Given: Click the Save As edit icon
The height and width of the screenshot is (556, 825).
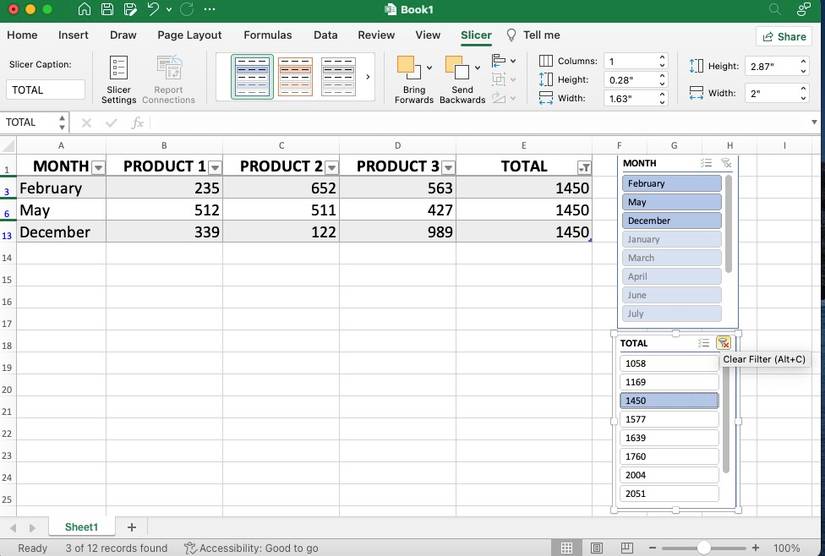Looking at the screenshot, I should tap(129, 9).
